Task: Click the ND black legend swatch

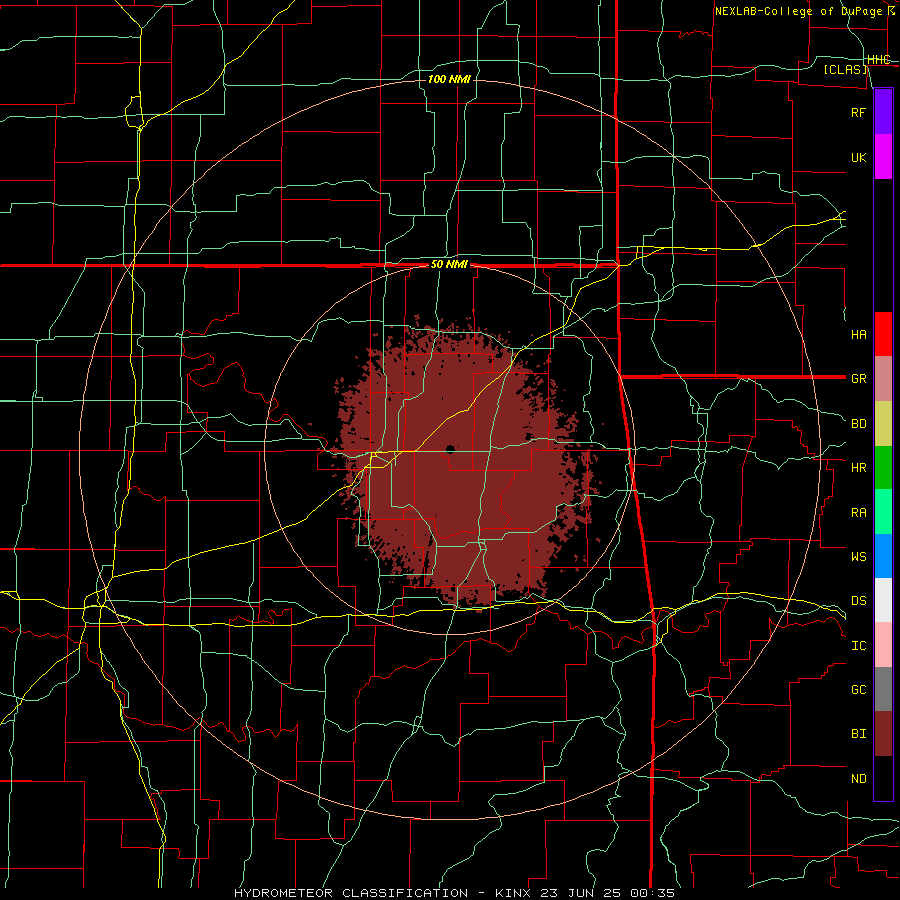Action: pyautogui.click(x=883, y=778)
